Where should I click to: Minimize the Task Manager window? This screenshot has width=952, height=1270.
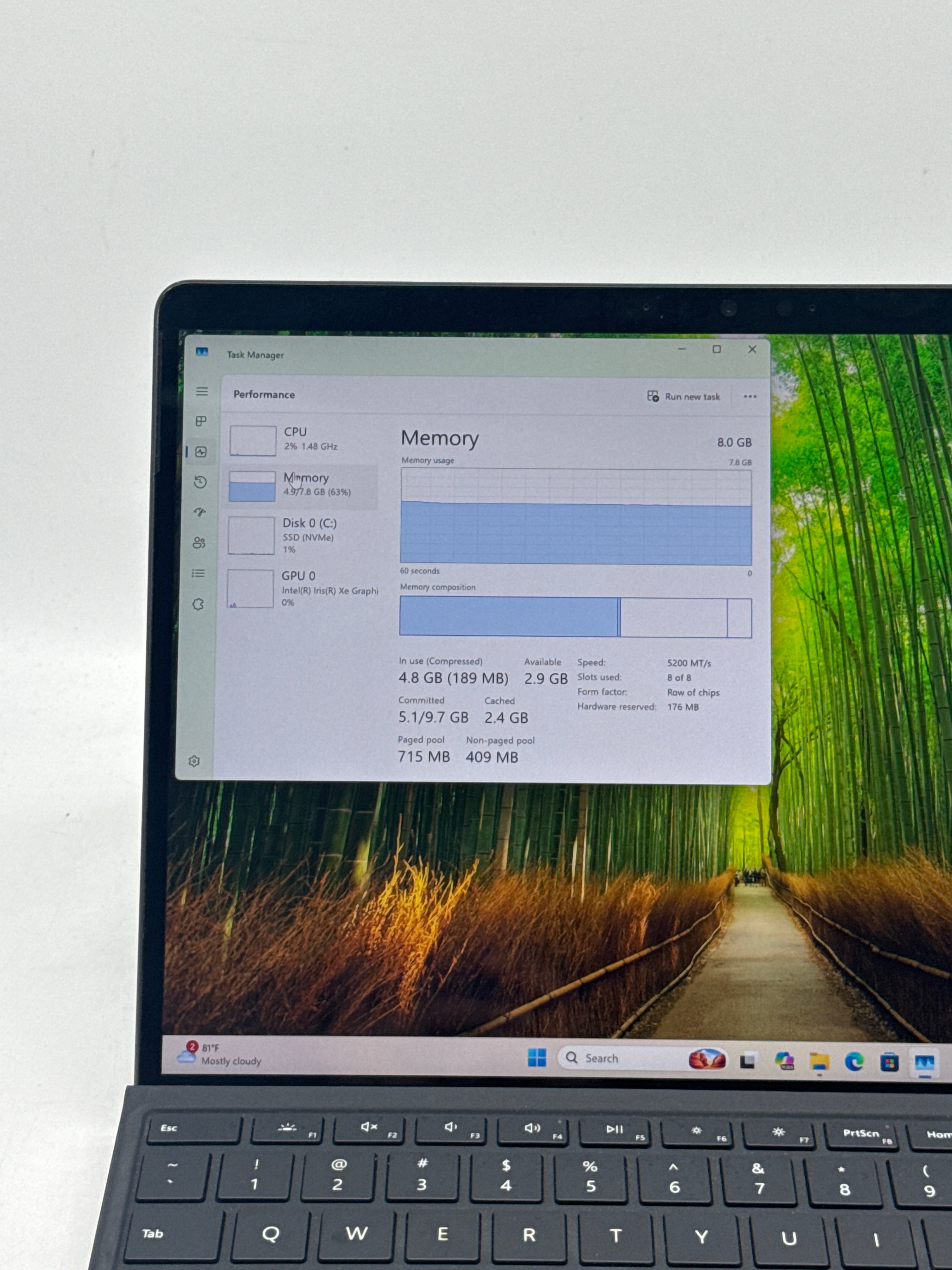[x=682, y=349]
